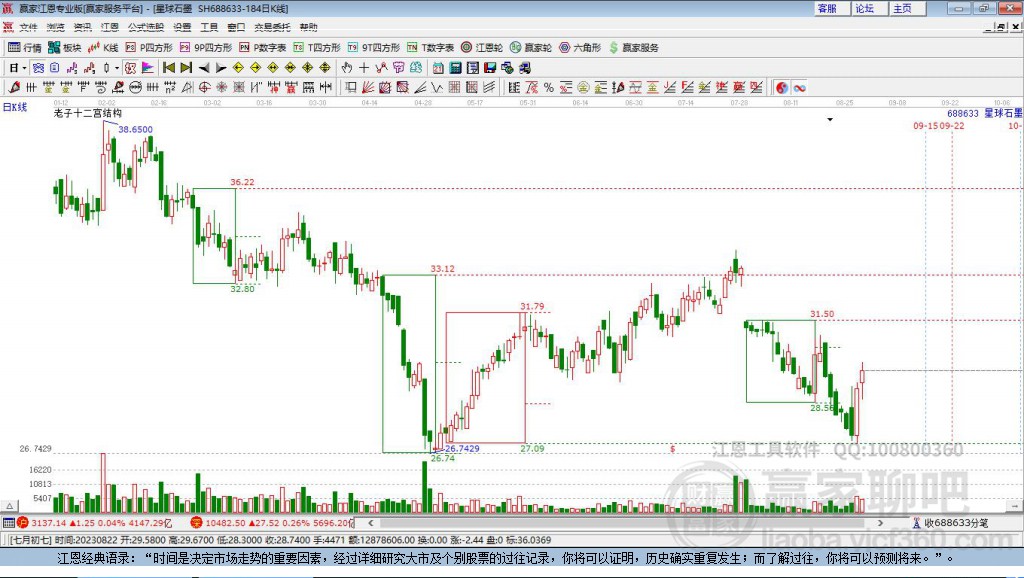Open the calendar icon in toolbar
This screenshot has height=578, width=1024.
tap(438, 67)
